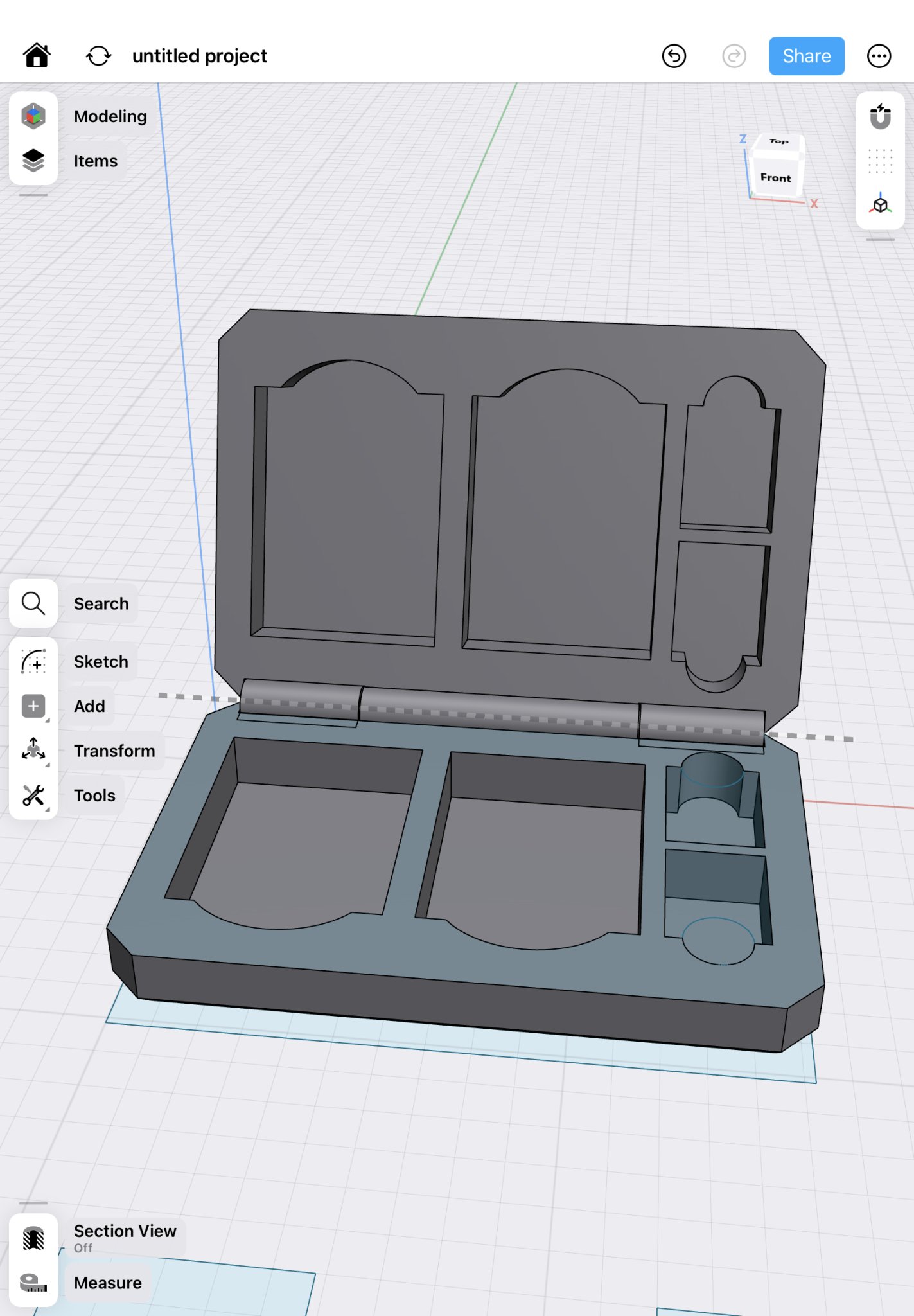This screenshot has height=1316, width=914.
Task: Click the Share button
Action: click(806, 56)
